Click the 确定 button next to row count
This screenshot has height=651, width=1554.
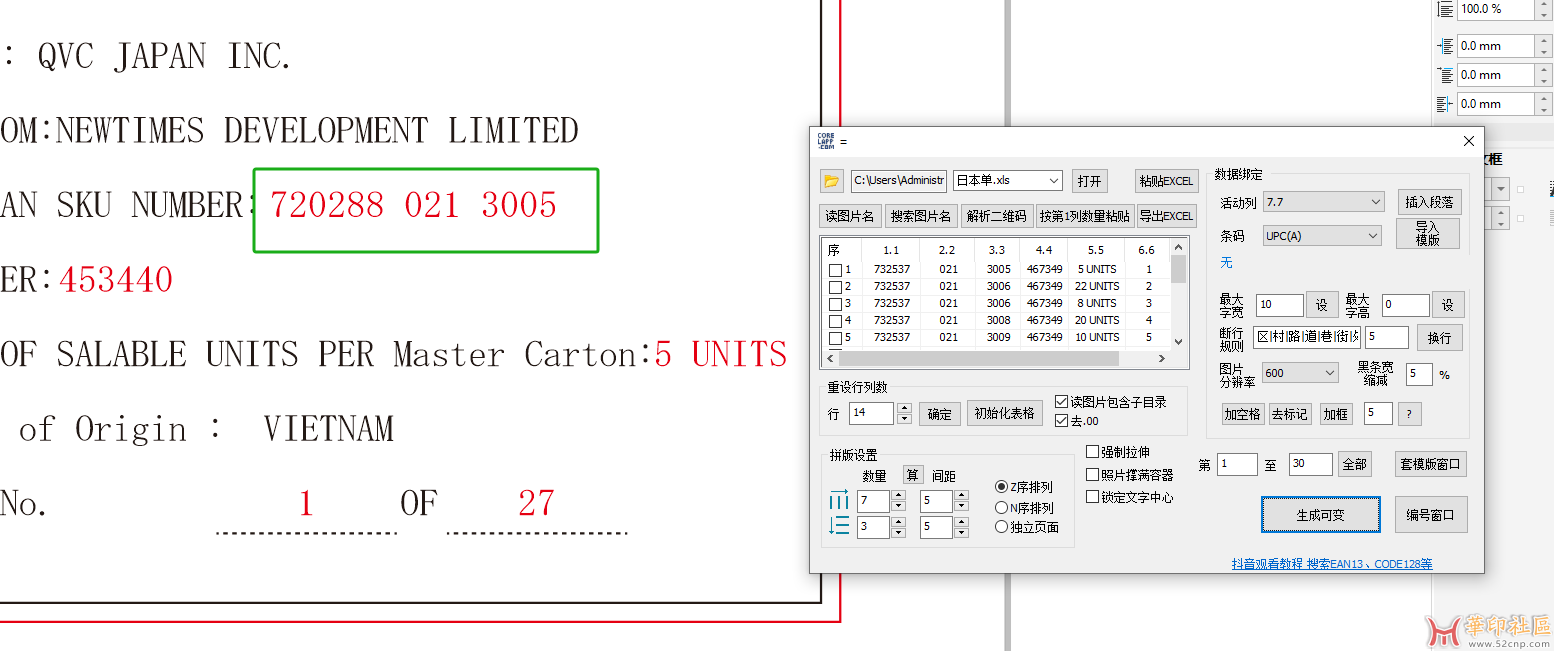click(939, 414)
